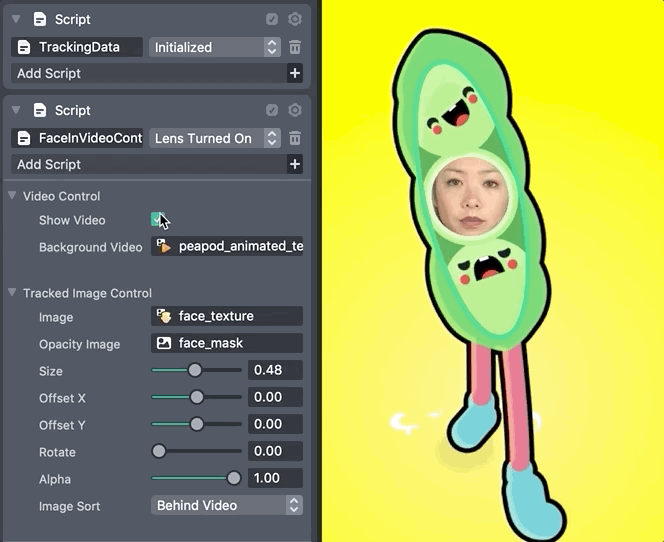Screen dimensions: 664x542
Task: Select the face_mask Opacity Image field
Action: pos(227,343)
